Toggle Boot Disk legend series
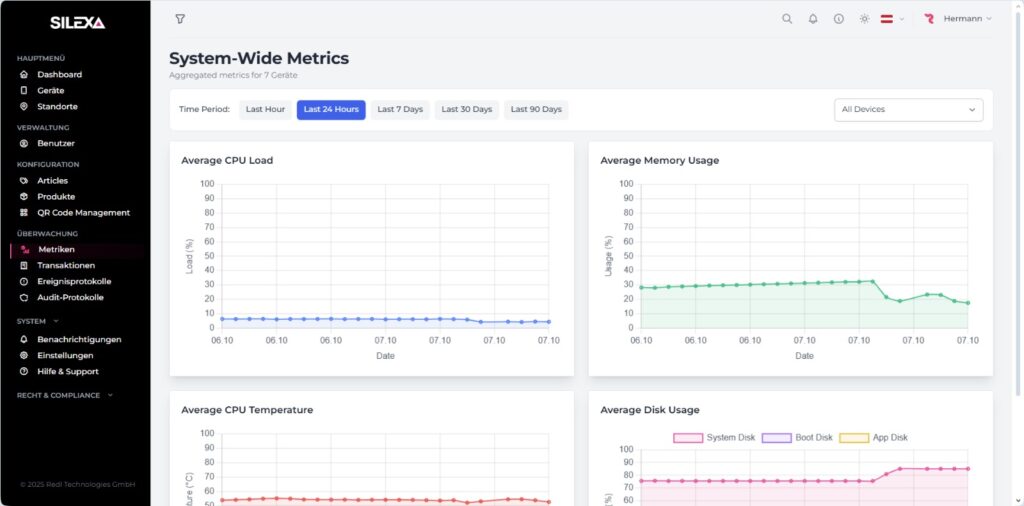 point(797,438)
